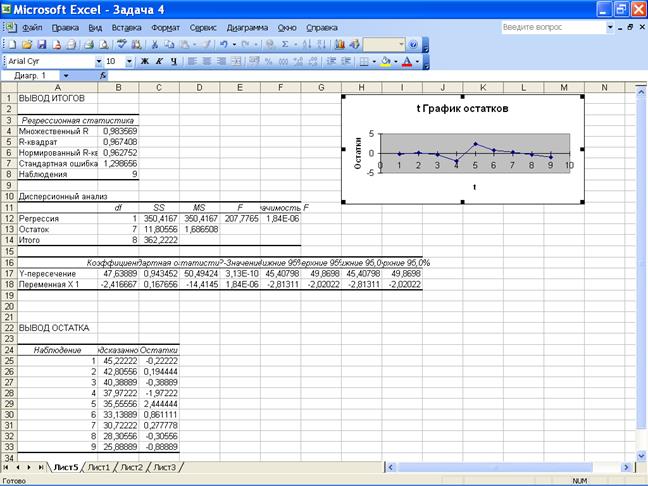Screen dimensions: 648x486
Task: Open the font size dropdown showing 10
Action: click(x=129, y=61)
